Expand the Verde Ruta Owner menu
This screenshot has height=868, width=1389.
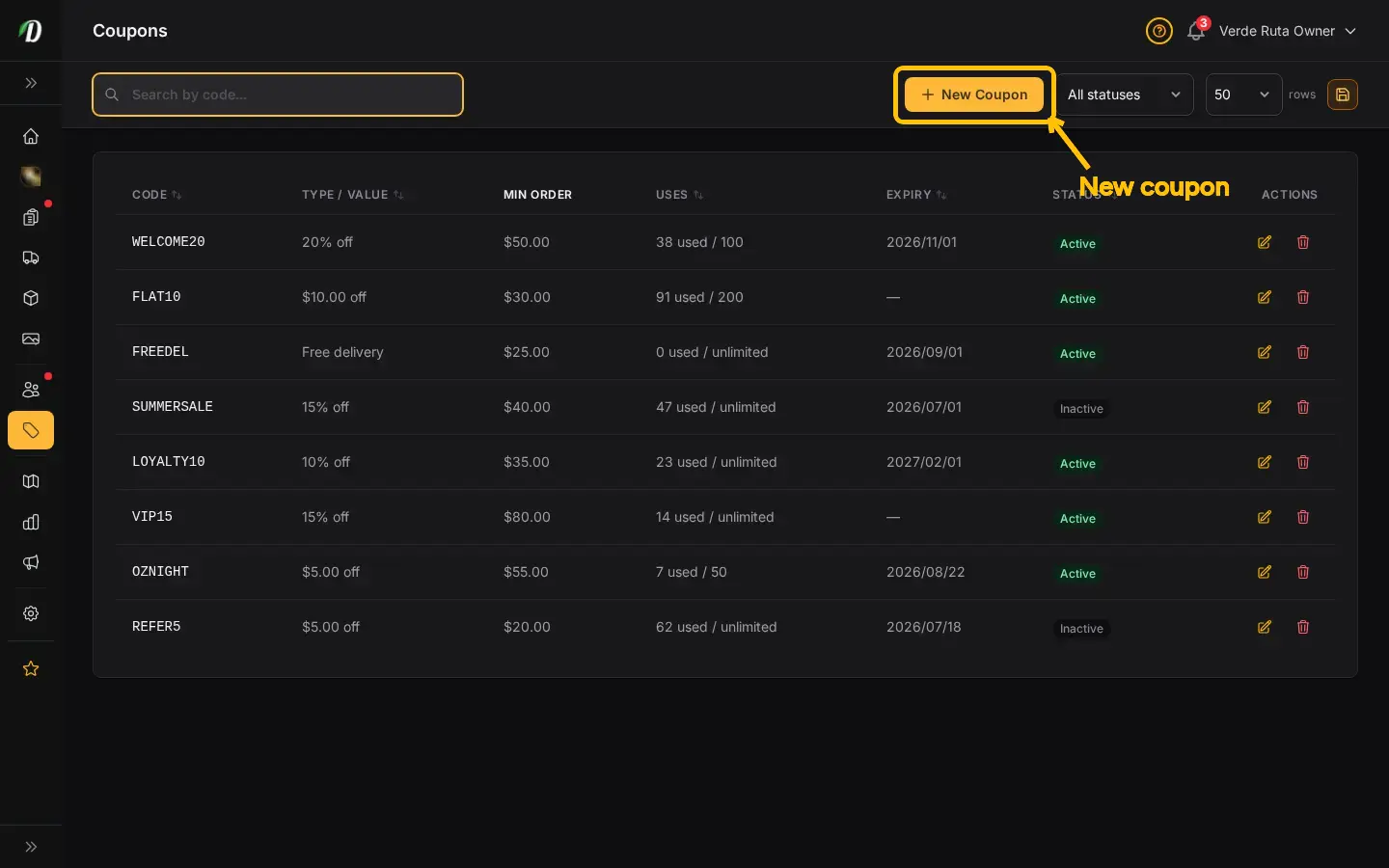tap(1288, 31)
